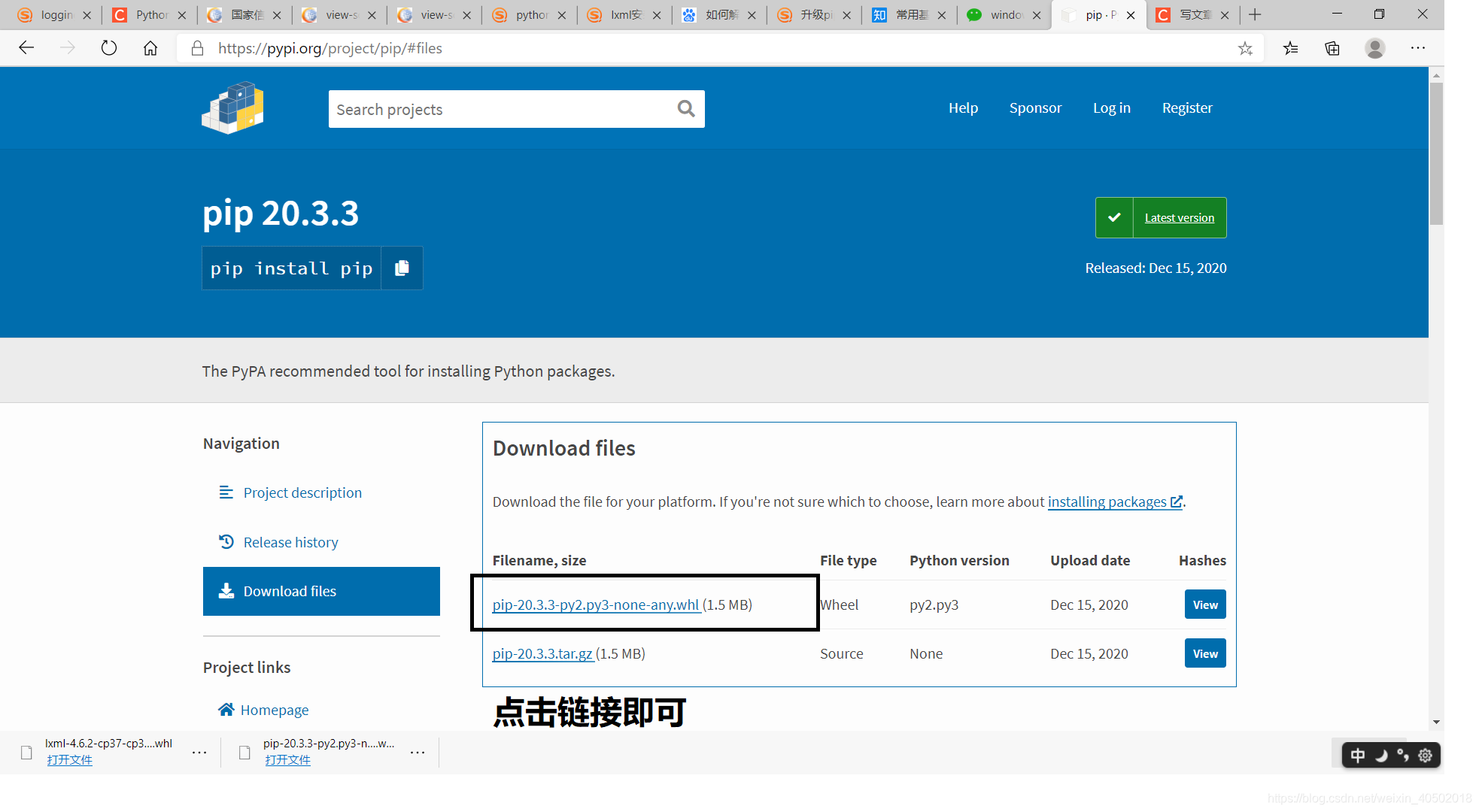This screenshot has height=812, width=1479.
Task: Open the Collections icon in the toolbar
Action: 1332,47
